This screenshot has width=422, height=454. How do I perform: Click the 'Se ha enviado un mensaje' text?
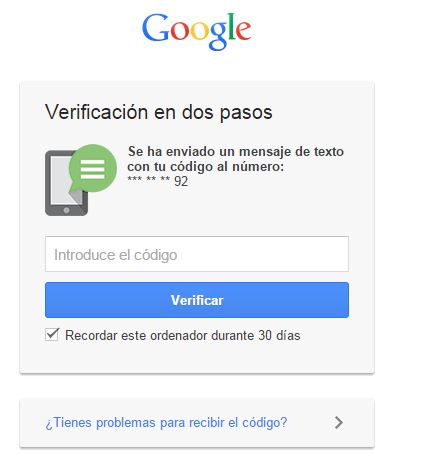[197, 152]
